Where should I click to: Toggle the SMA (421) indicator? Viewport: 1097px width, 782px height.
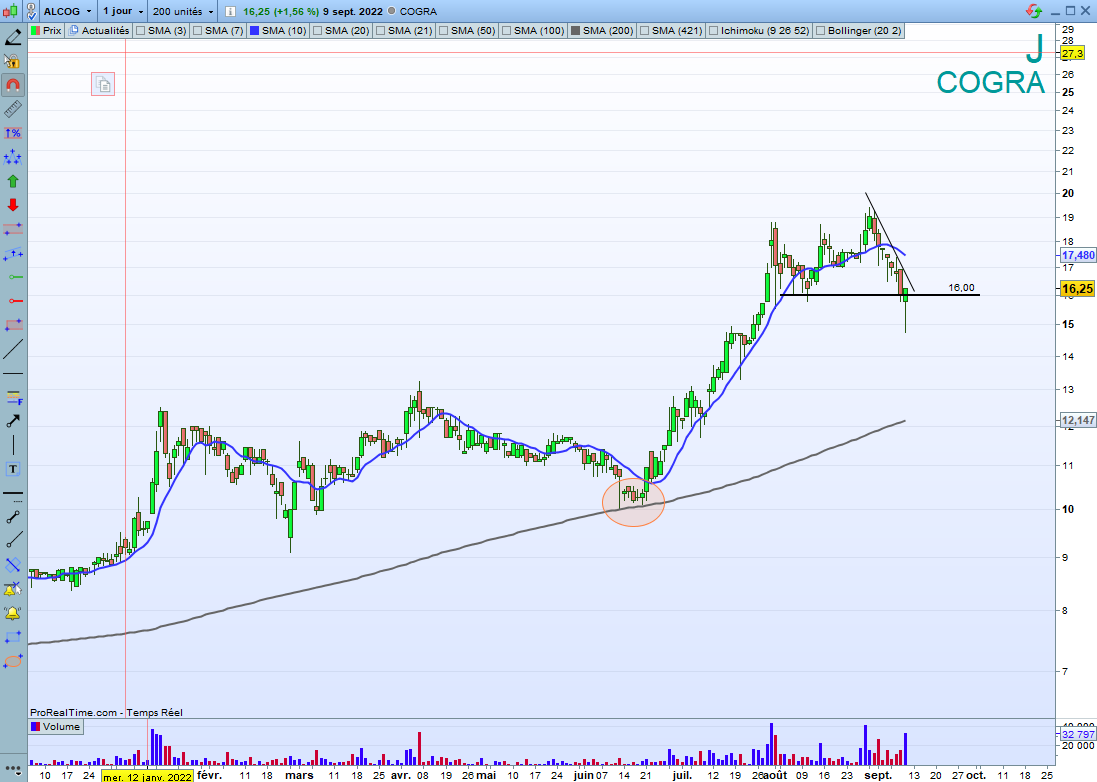pyautogui.click(x=671, y=31)
